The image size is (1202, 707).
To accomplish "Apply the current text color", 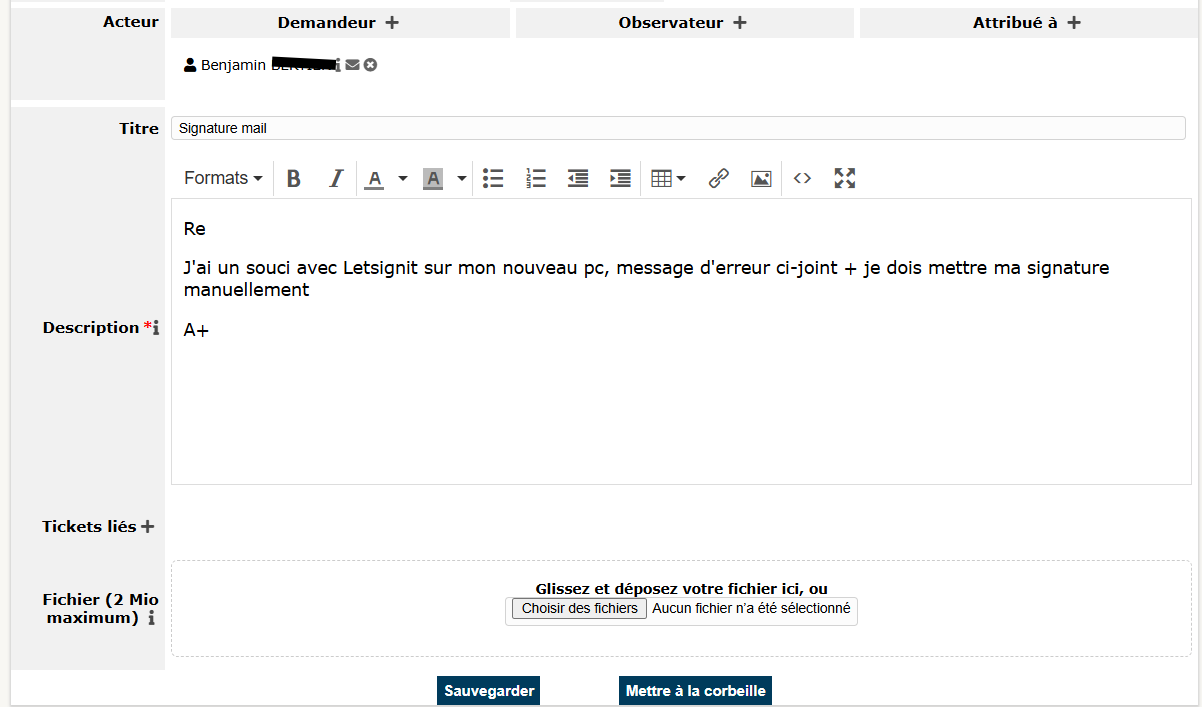I will coord(375,179).
